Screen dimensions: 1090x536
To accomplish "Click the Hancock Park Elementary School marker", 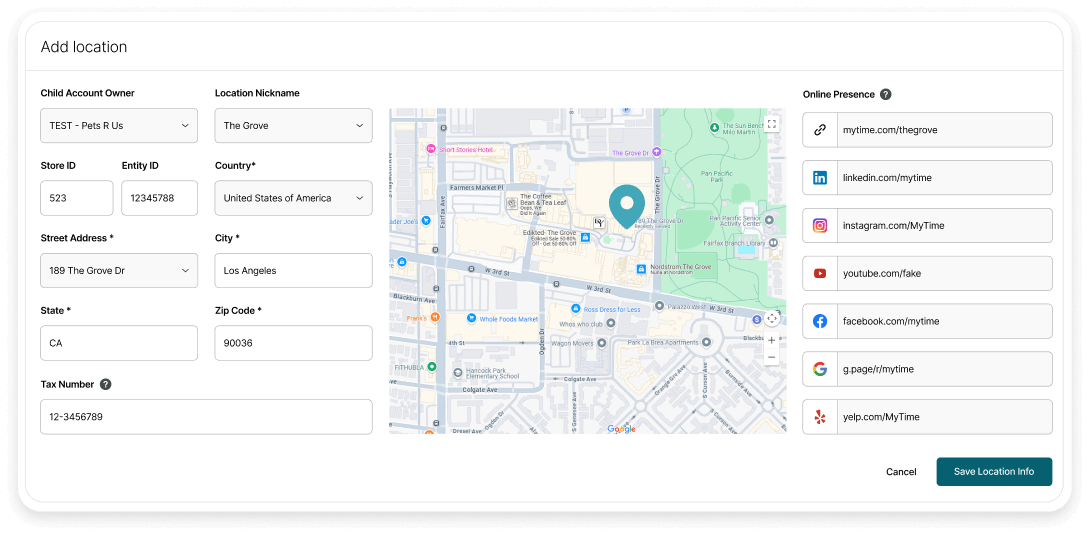I will [x=457, y=373].
